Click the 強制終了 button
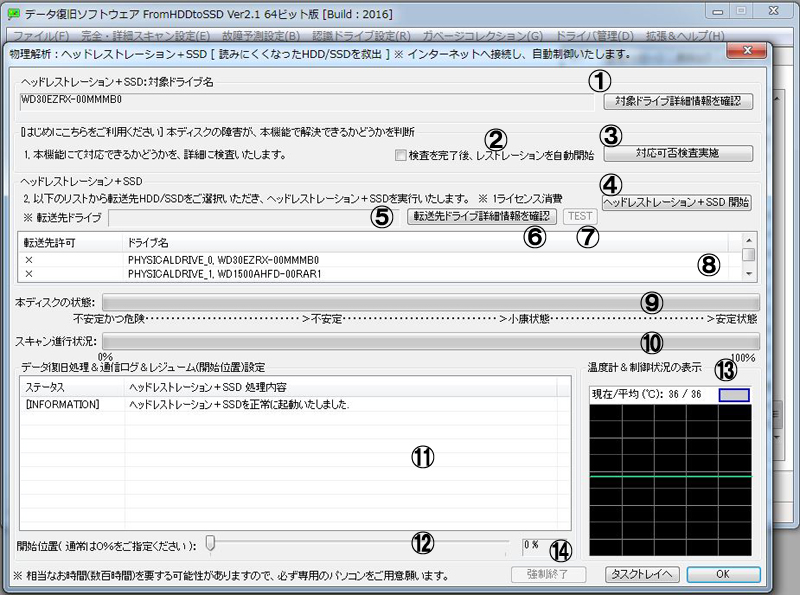Screen dimensions: 800x595 (x=548, y=575)
